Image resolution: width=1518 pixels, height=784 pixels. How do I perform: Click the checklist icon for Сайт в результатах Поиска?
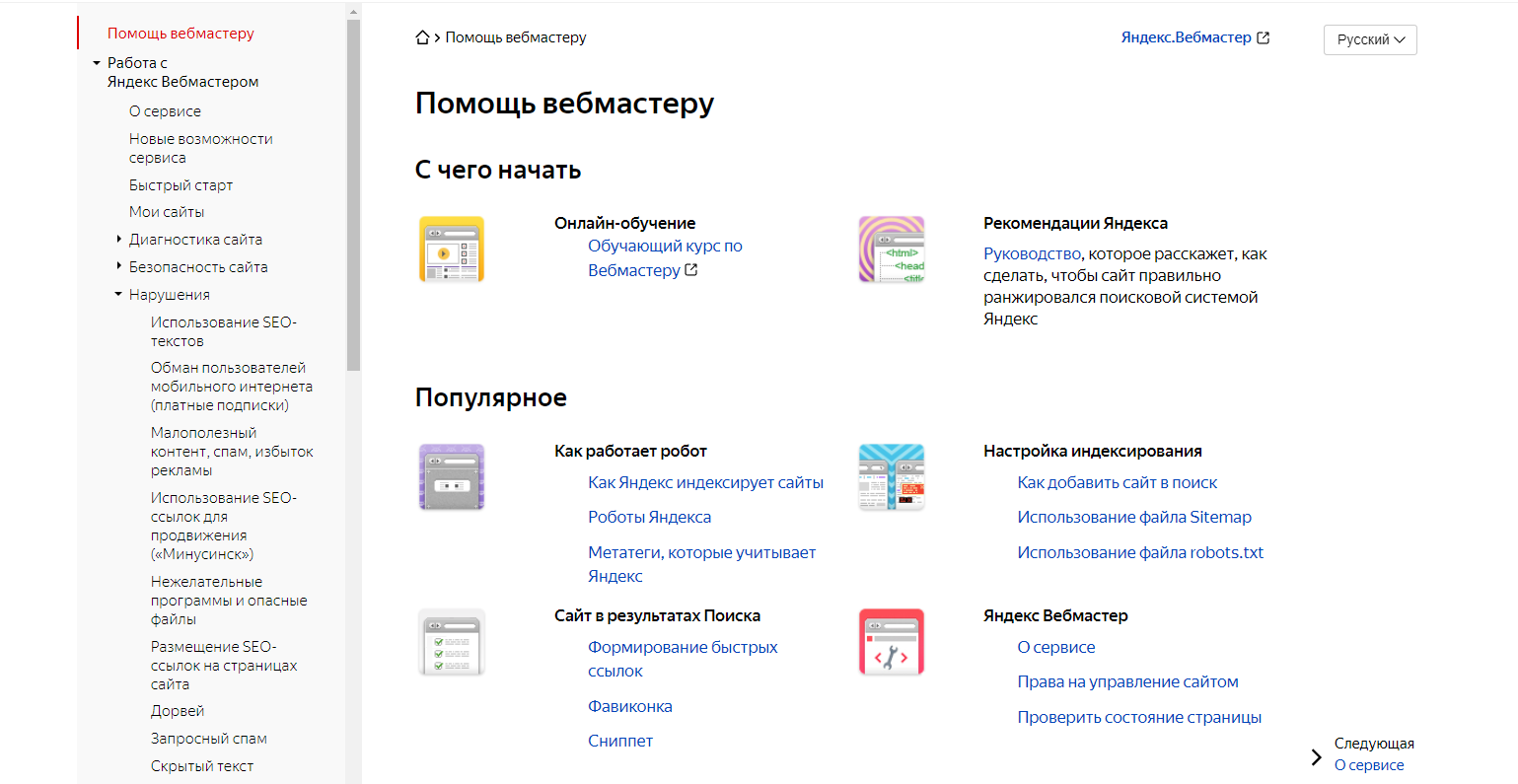pyautogui.click(x=452, y=642)
